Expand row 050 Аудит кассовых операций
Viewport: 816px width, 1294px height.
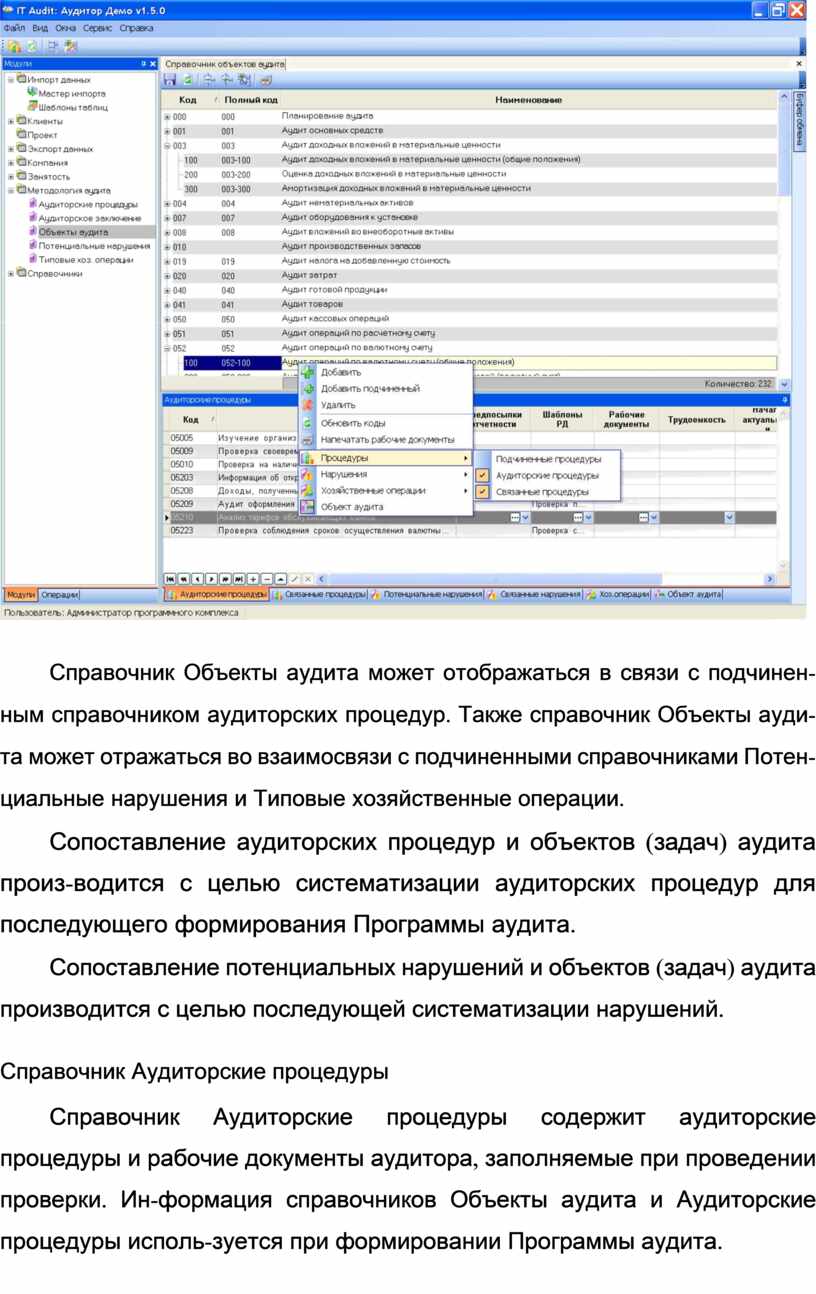[167, 319]
